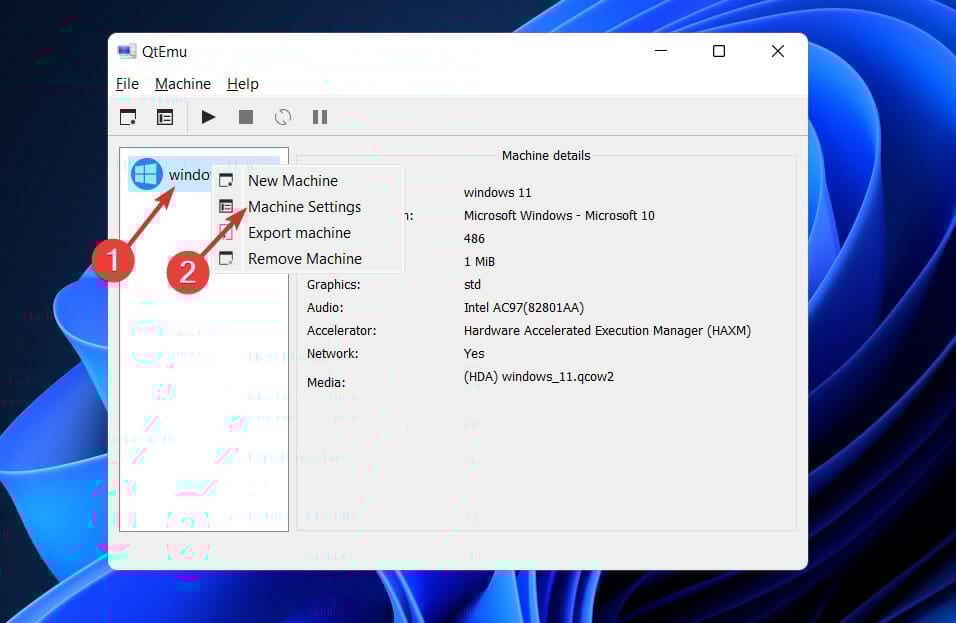The image size is (956, 623).
Task: Stop the machine using the square icon
Action: tap(246, 117)
